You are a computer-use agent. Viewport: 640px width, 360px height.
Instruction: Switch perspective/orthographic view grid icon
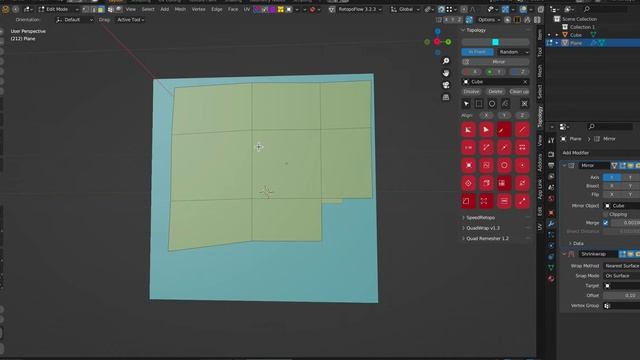coord(446,97)
